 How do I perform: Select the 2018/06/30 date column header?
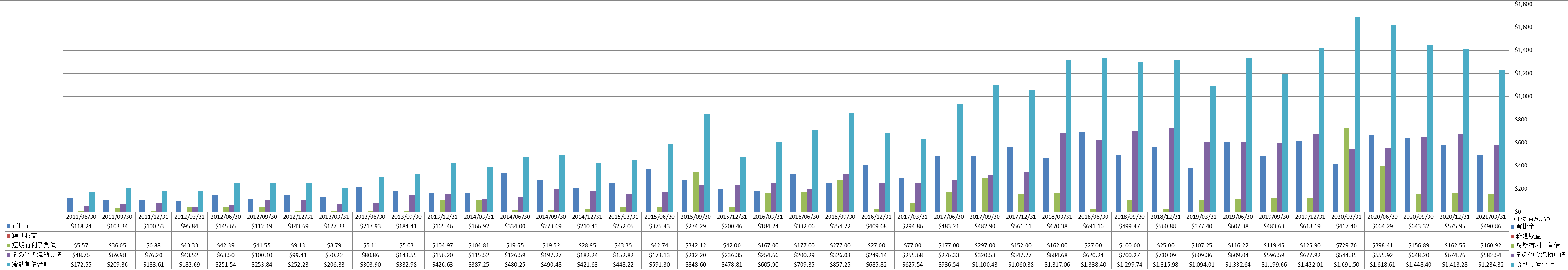(1094, 217)
